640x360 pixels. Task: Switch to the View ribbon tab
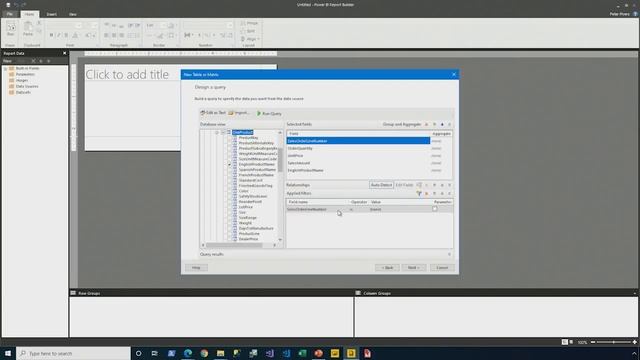point(73,14)
